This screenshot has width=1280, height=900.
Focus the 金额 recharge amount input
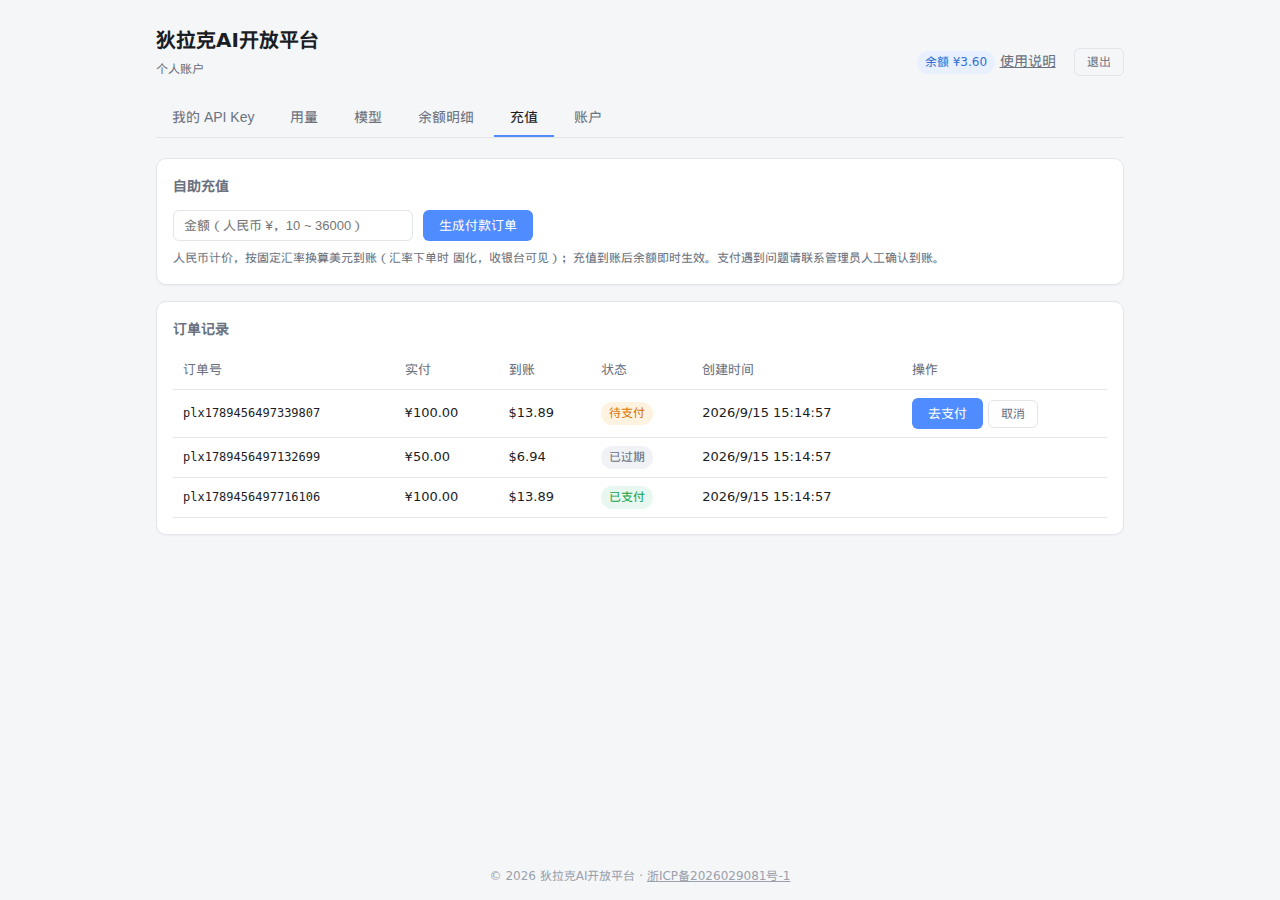point(293,225)
